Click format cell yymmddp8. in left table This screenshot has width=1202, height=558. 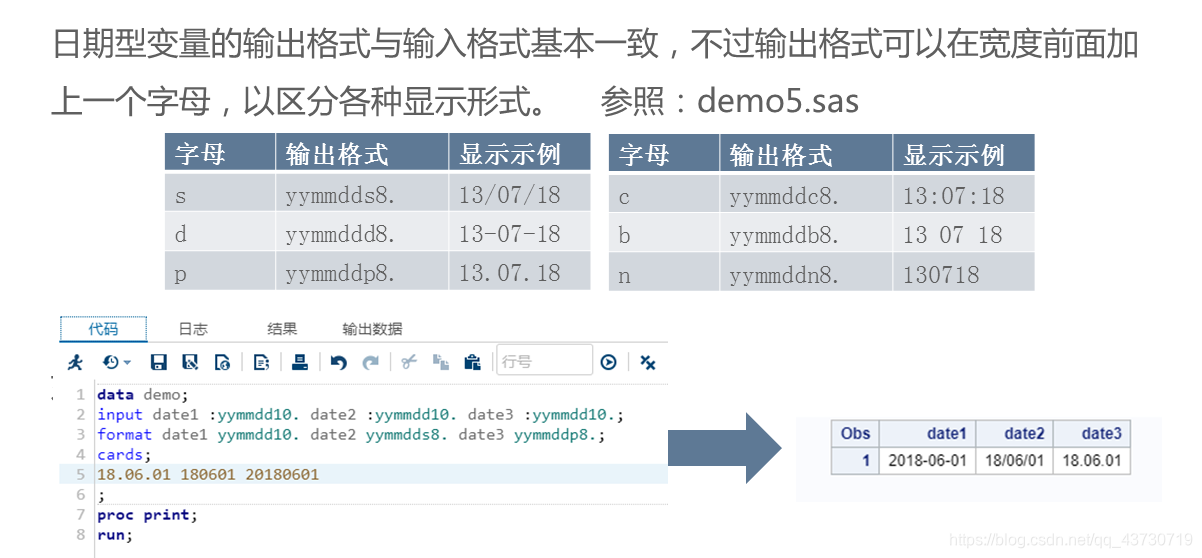point(362,272)
